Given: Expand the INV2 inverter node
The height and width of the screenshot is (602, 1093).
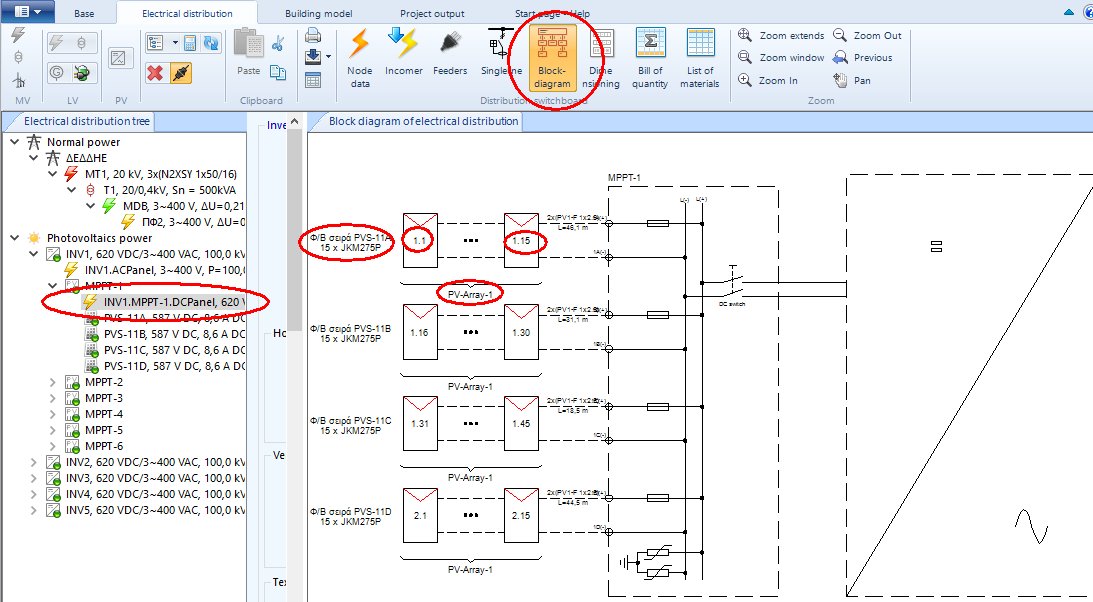Looking at the screenshot, I should 33,462.
